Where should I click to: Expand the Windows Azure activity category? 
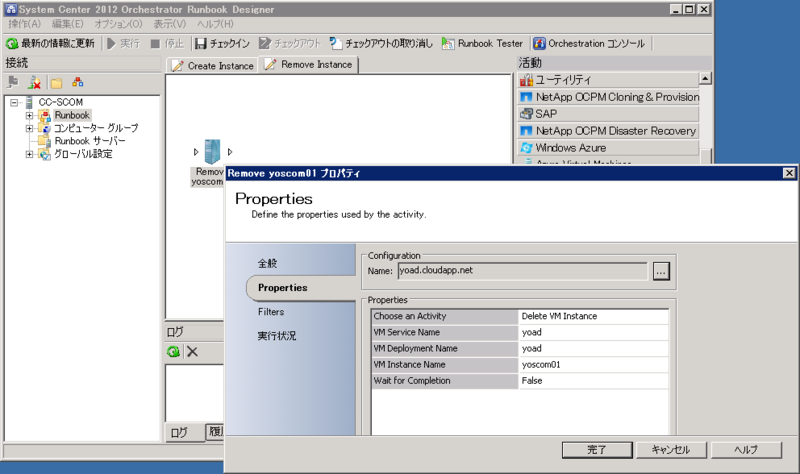(x=608, y=147)
